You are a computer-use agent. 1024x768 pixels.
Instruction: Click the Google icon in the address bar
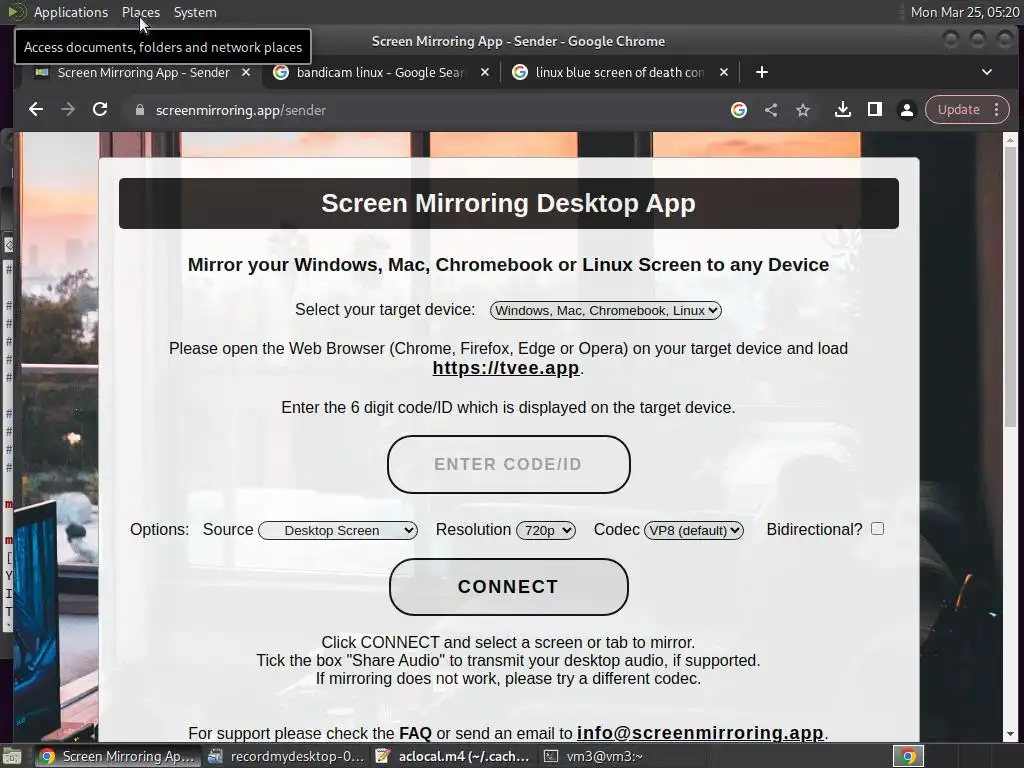[x=739, y=110]
